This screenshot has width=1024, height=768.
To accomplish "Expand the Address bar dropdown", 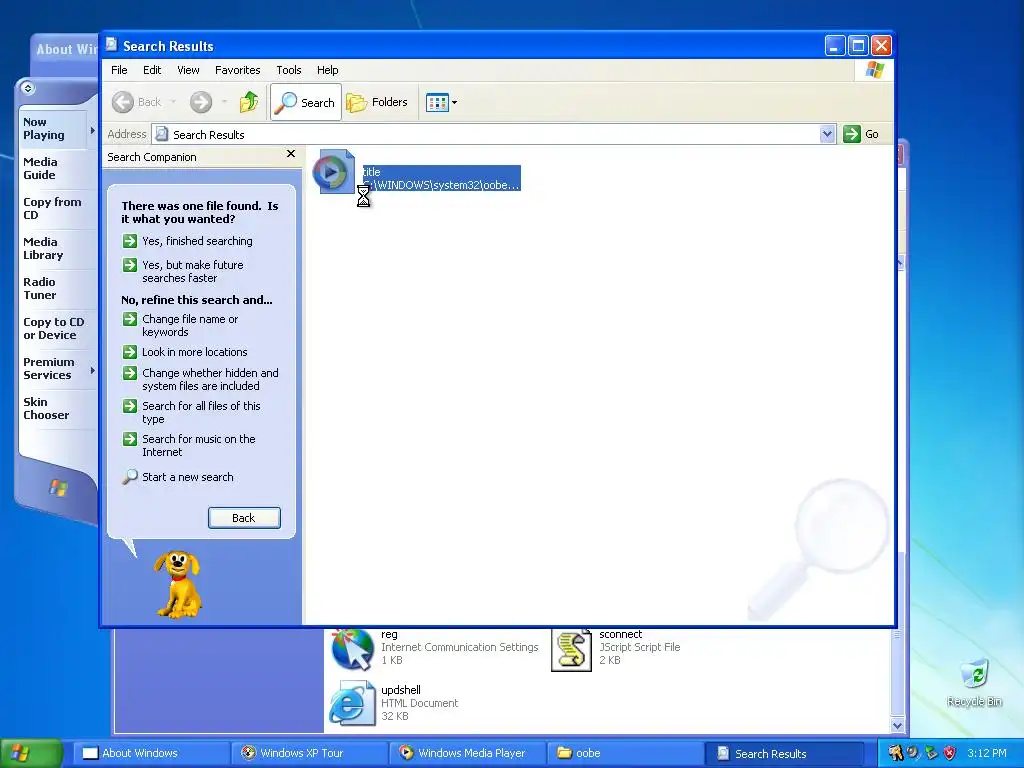I will [827, 134].
